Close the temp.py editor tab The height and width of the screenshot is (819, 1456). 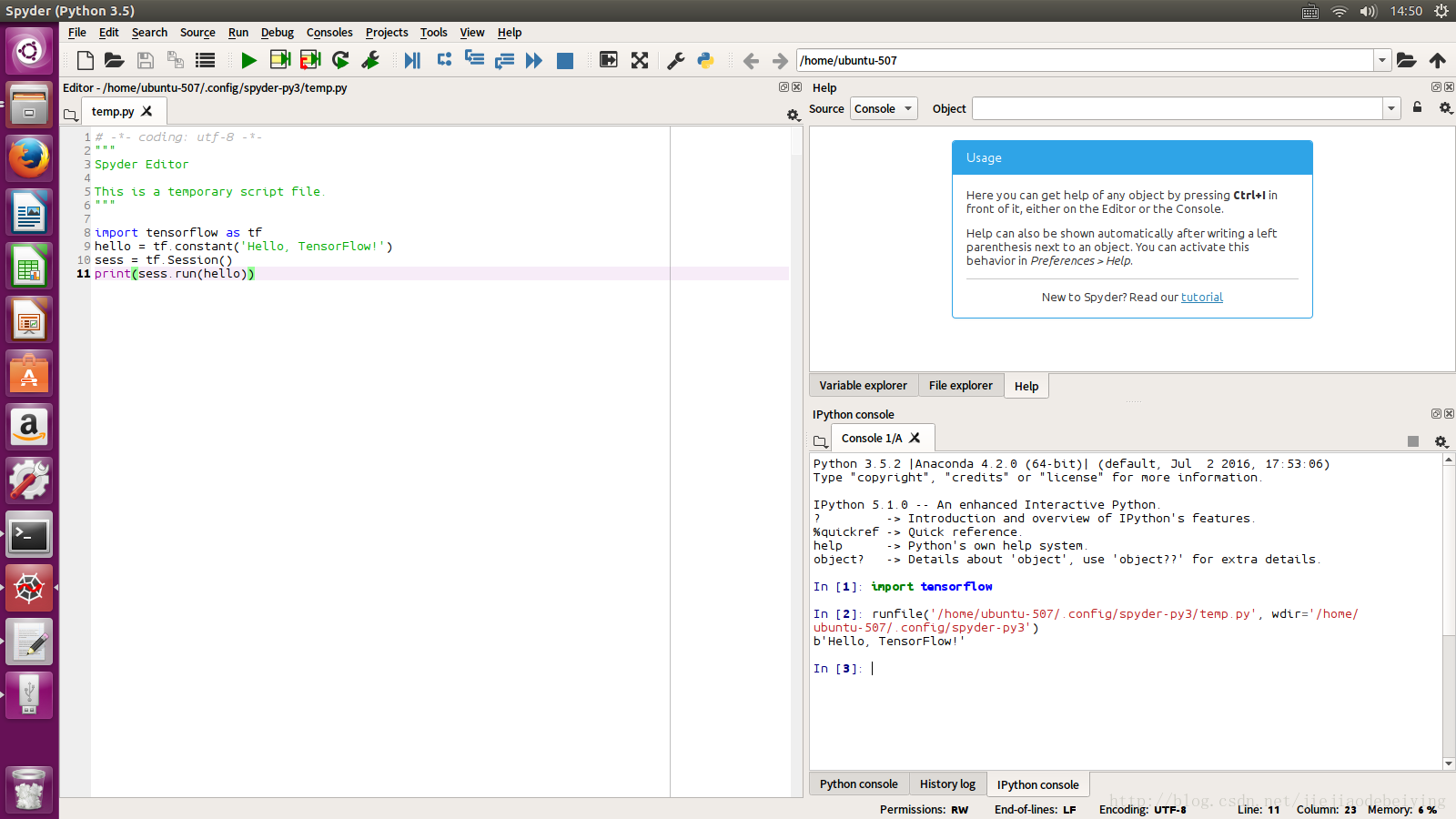(147, 111)
